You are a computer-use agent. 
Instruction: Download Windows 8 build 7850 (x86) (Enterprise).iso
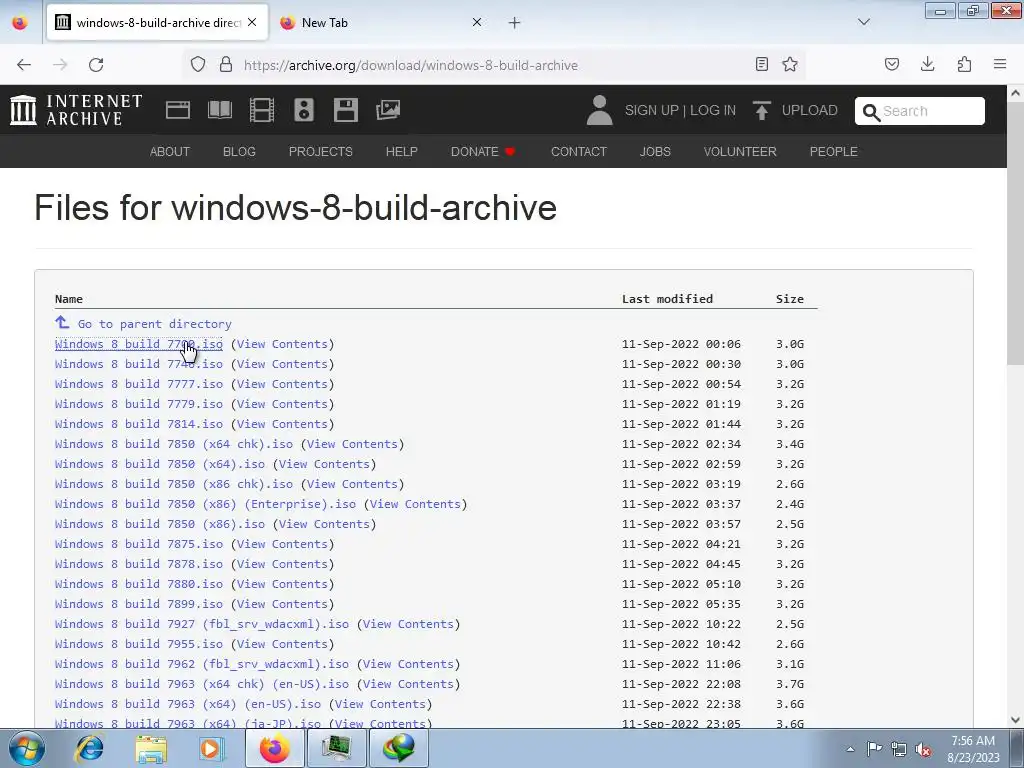205,504
